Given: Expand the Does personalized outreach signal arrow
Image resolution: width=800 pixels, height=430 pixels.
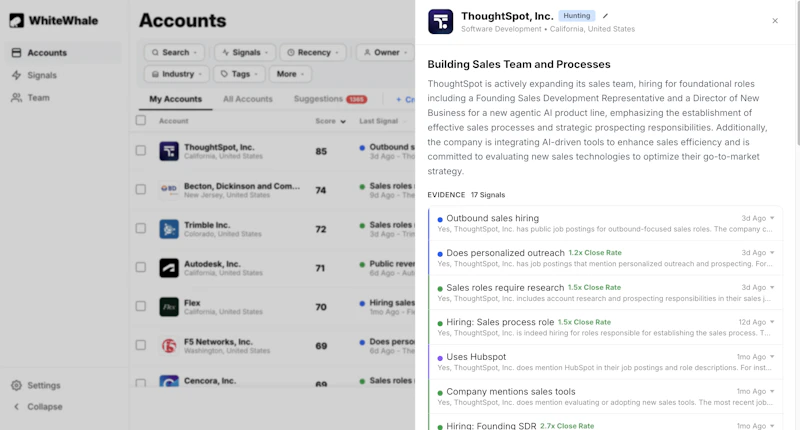Looking at the screenshot, I should coord(772,252).
